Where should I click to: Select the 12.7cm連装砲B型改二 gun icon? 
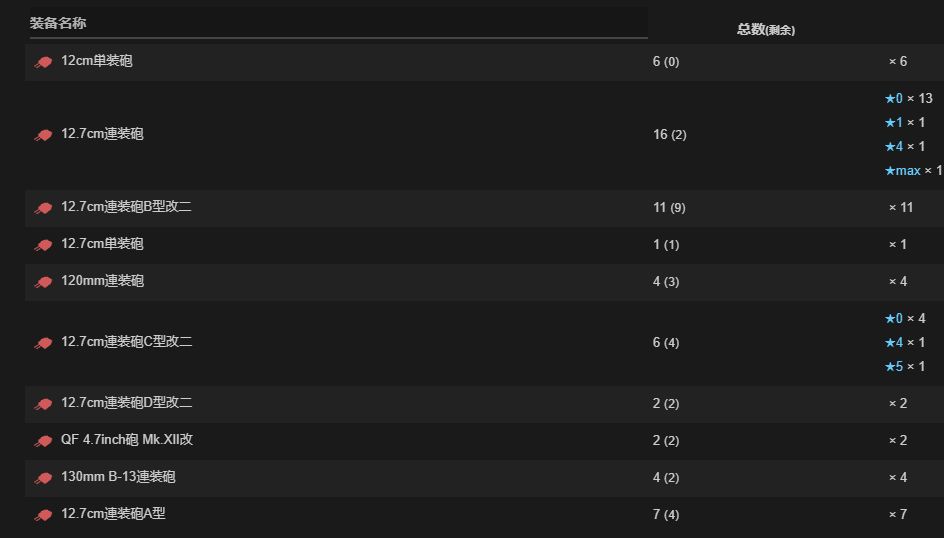[x=43, y=208]
